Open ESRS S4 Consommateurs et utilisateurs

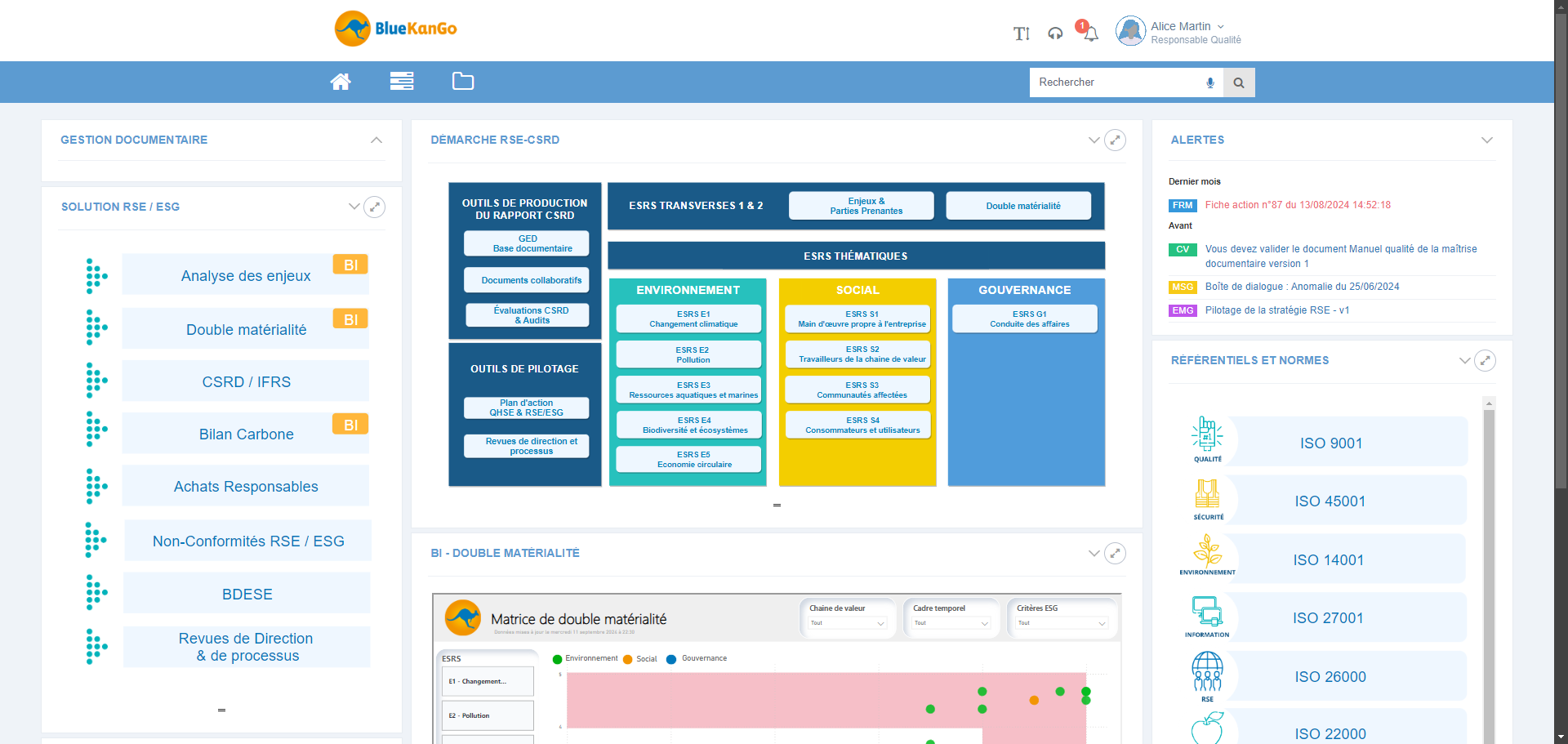coord(857,425)
